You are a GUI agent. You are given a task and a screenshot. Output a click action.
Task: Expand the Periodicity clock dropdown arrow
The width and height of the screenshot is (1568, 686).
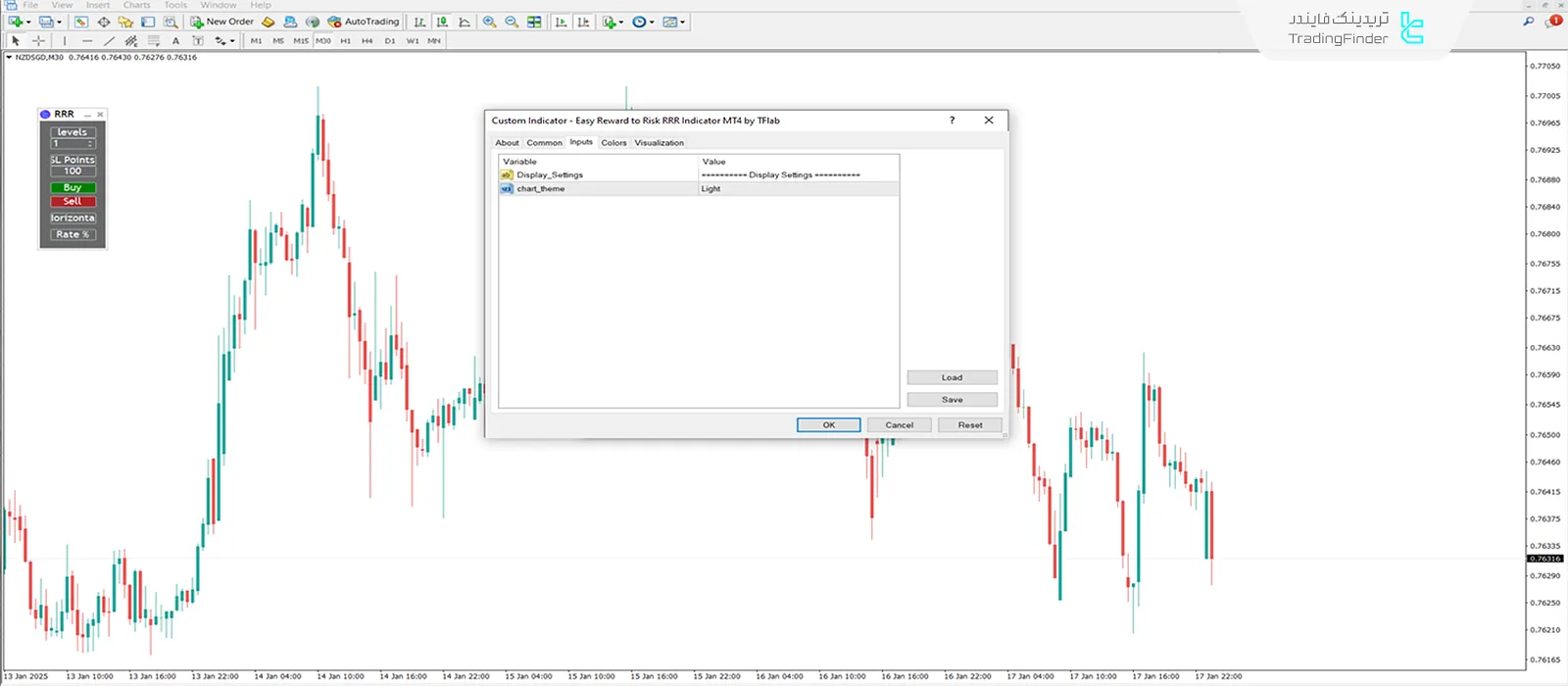[x=650, y=23]
